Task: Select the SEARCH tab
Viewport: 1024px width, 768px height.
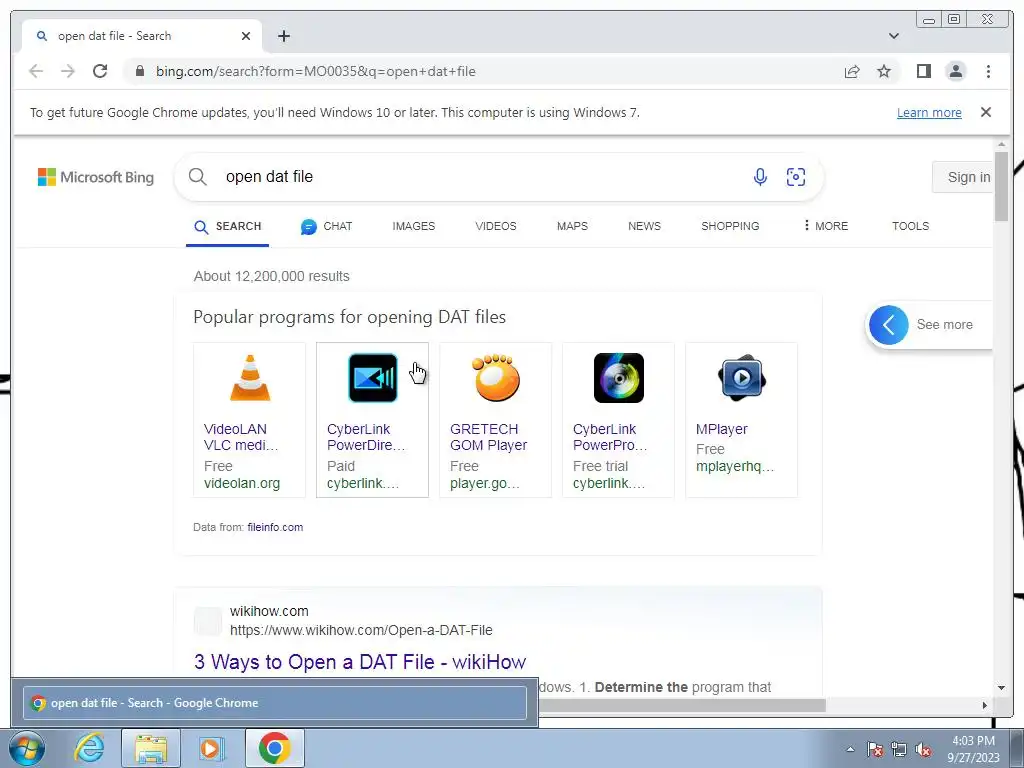Action: (228, 226)
